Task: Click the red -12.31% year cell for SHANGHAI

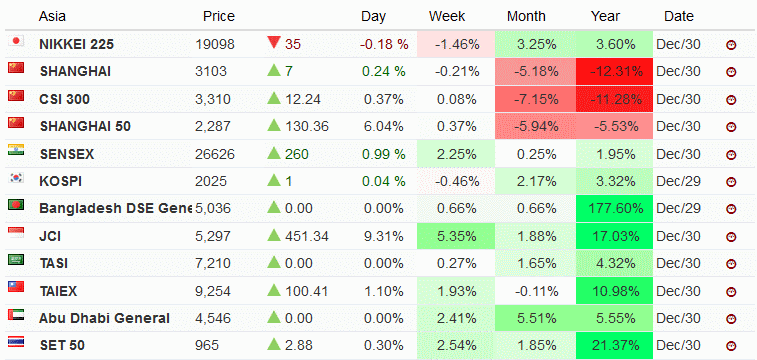Action: (614, 71)
